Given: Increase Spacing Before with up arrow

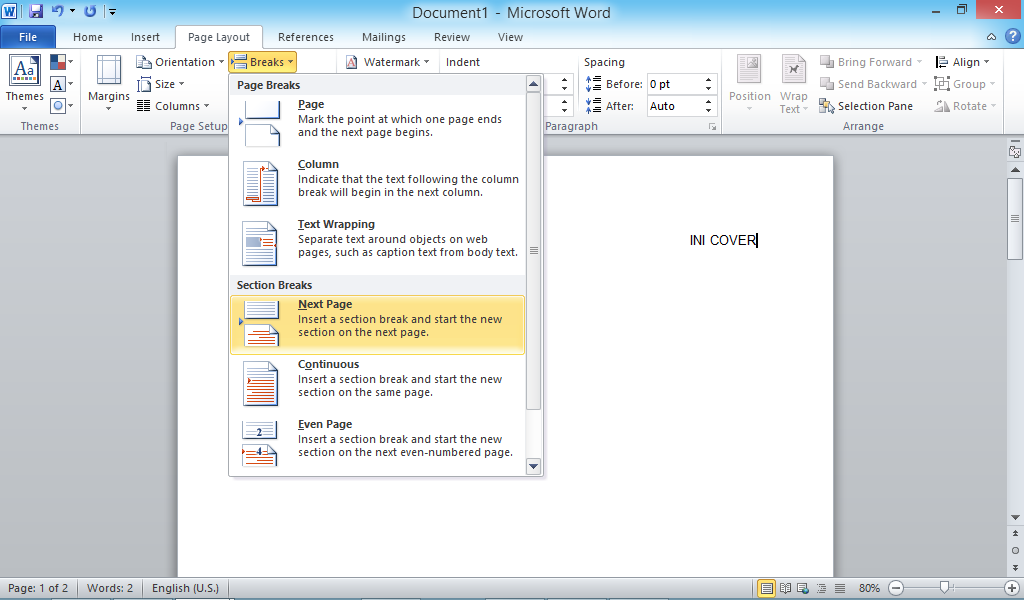Looking at the screenshot, I should pos(709,80).
